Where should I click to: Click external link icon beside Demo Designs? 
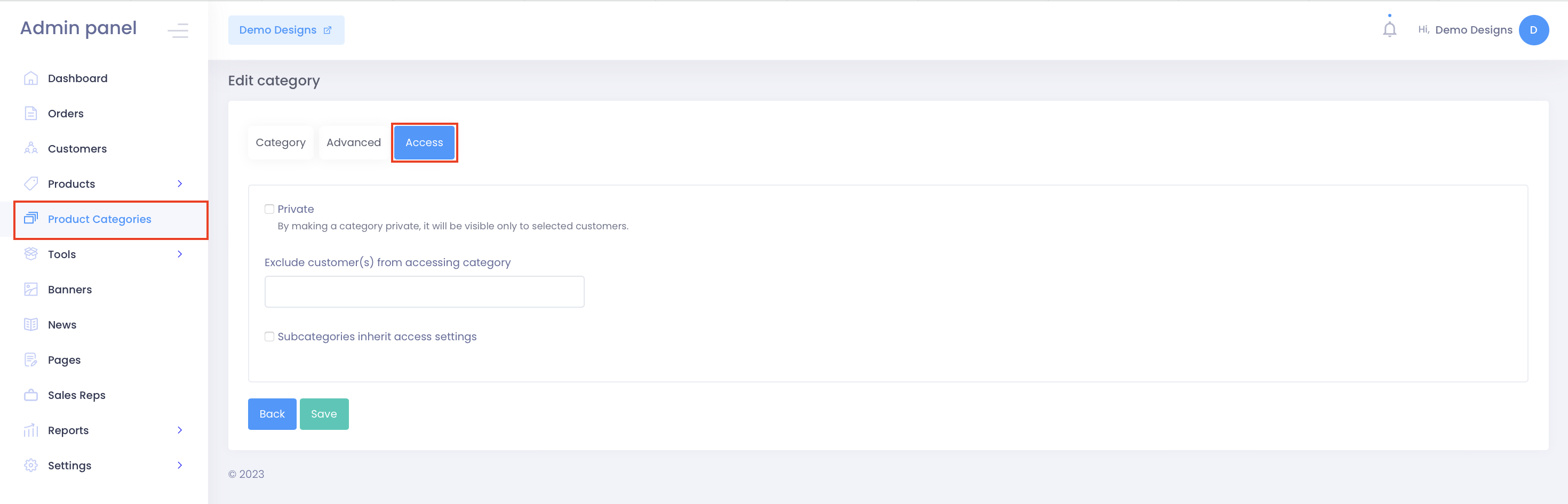[328, 30]
